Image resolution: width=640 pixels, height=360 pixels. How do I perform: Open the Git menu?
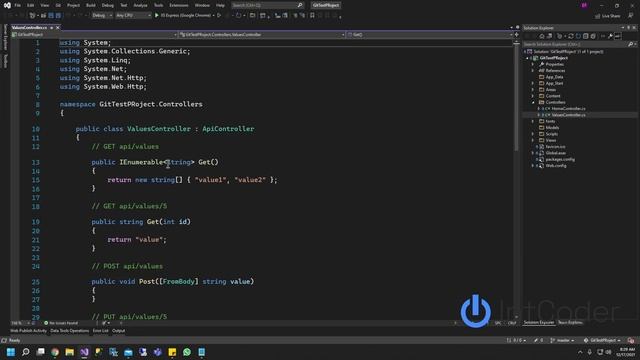click(x=58, y=5)
